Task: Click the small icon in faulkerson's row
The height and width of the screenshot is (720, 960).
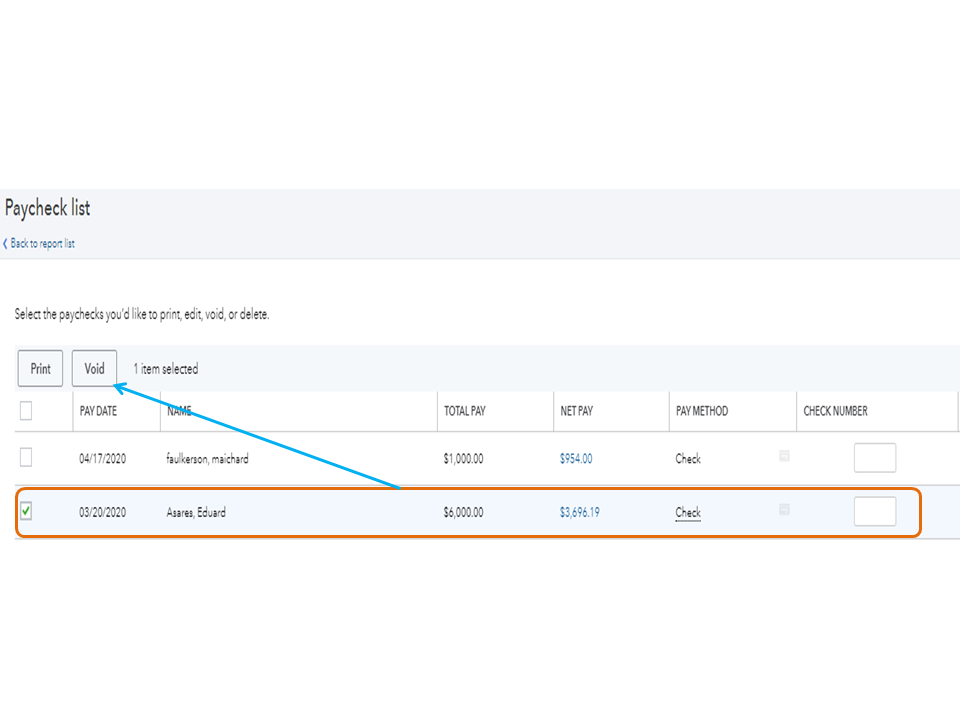Action: click(784, 456)
